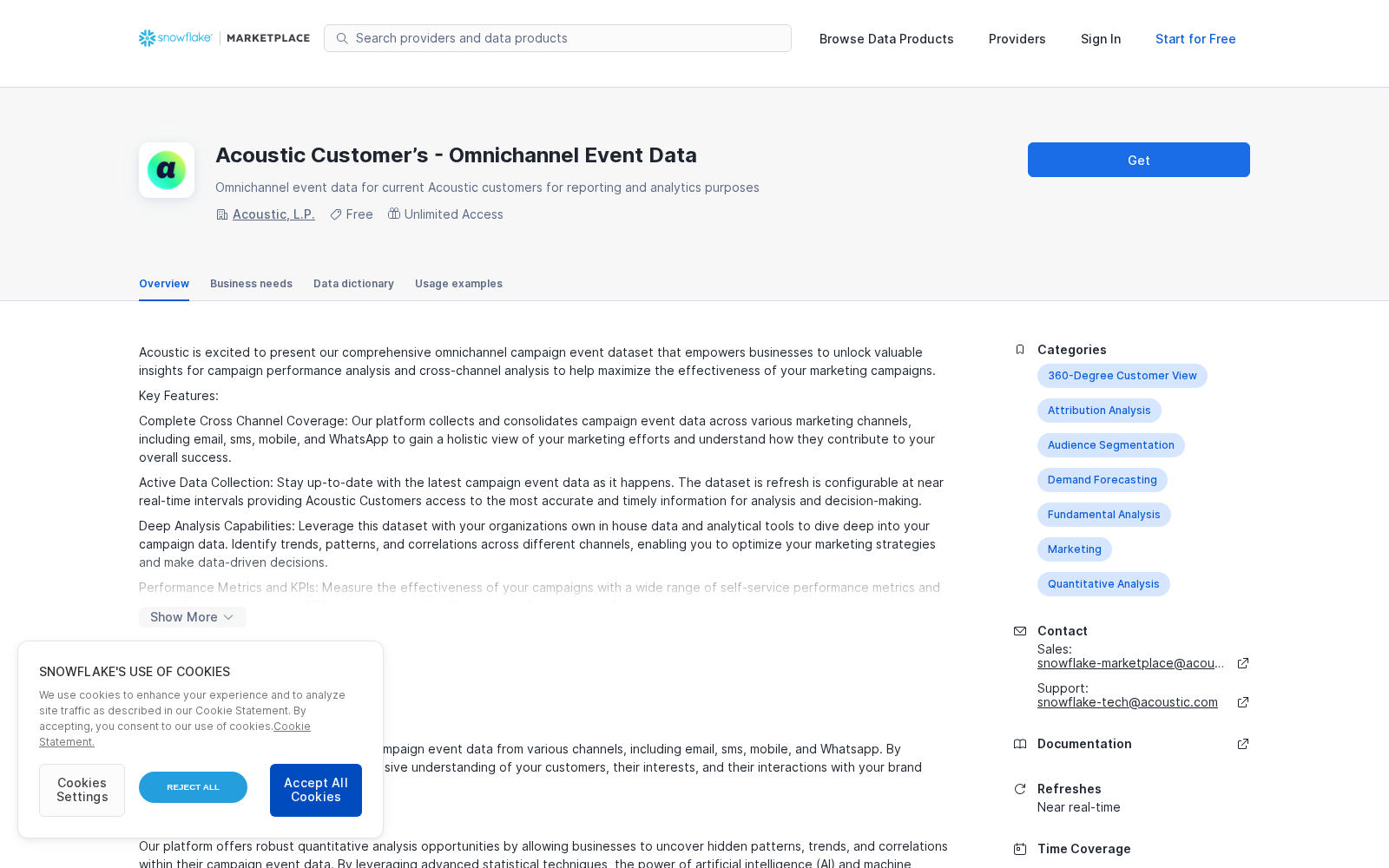Viewport: 1389px width, 868px height.
Task: Click the envelope icon beside Contact
Action: tap(1020, 631)
